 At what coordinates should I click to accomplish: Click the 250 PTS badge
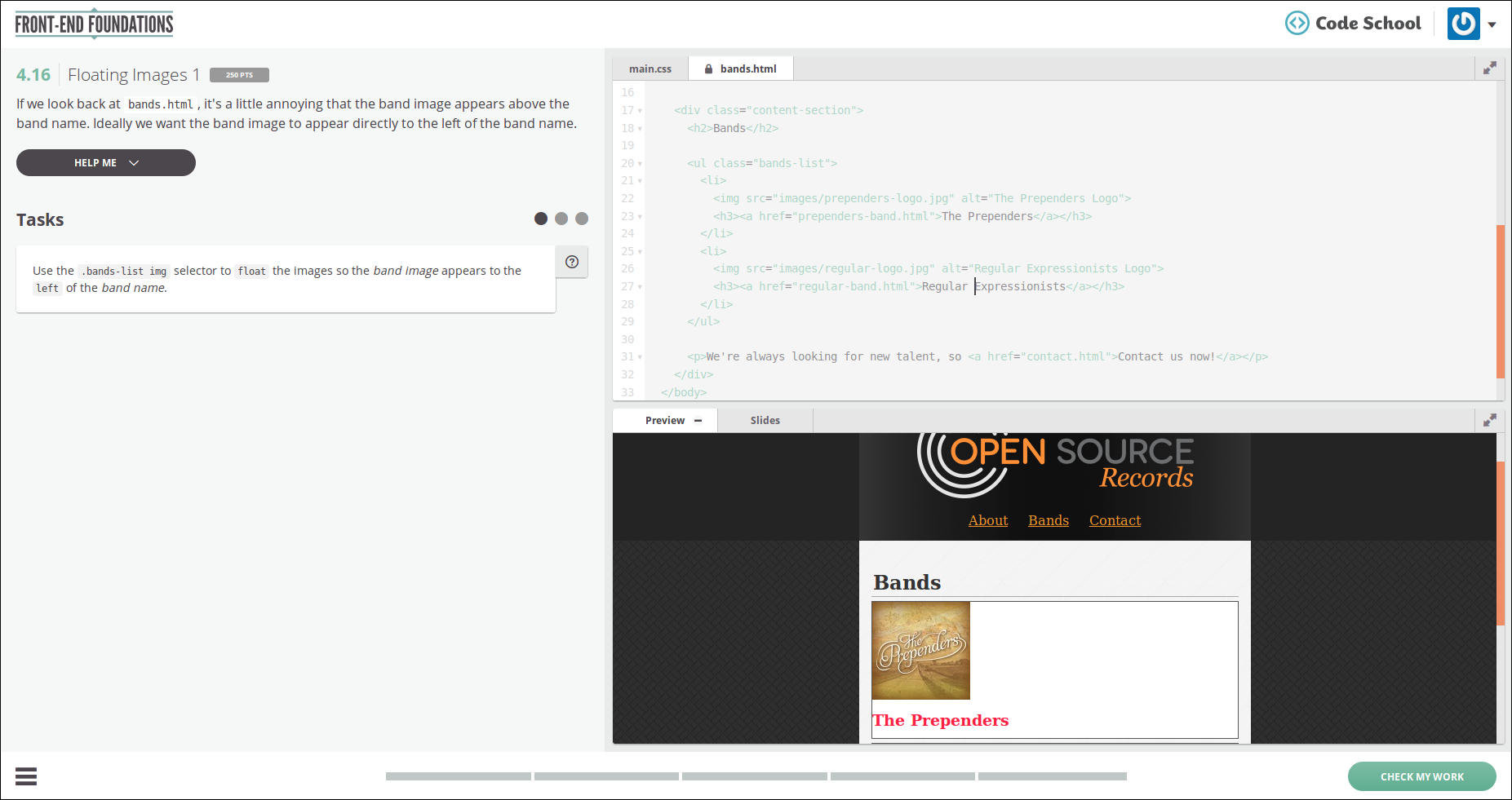coord(239,75)
